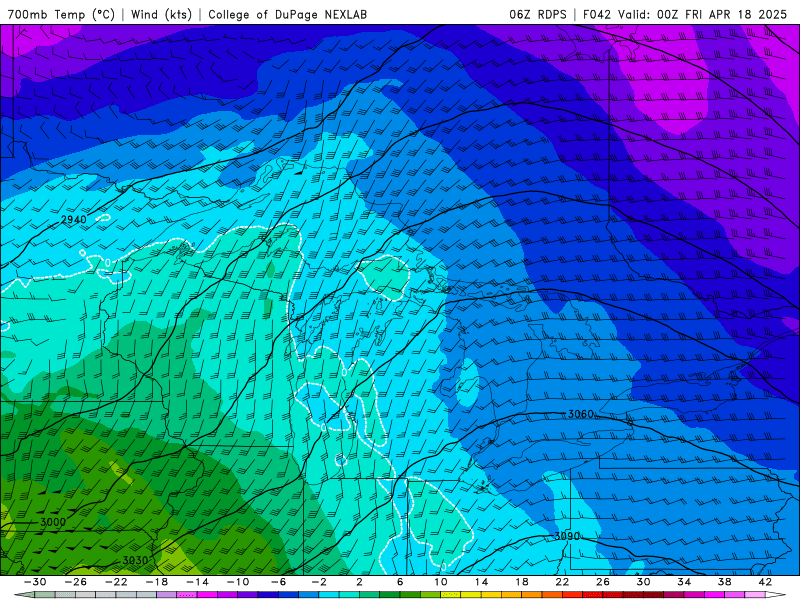Click the -30 value on temperature scale
The width and height of the screenshot is (800, 600).
[x=35, y=582]
